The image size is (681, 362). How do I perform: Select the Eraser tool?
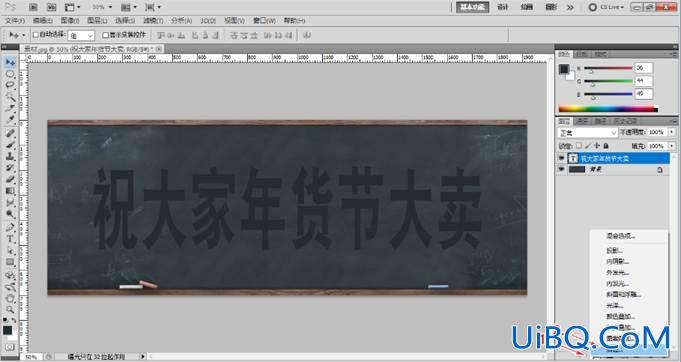(x=10, y=179)
